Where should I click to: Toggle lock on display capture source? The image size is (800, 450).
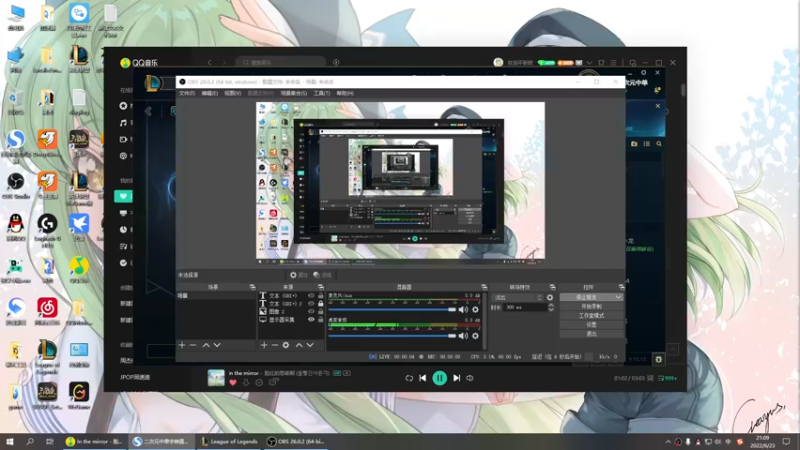(x=320, y=319)
